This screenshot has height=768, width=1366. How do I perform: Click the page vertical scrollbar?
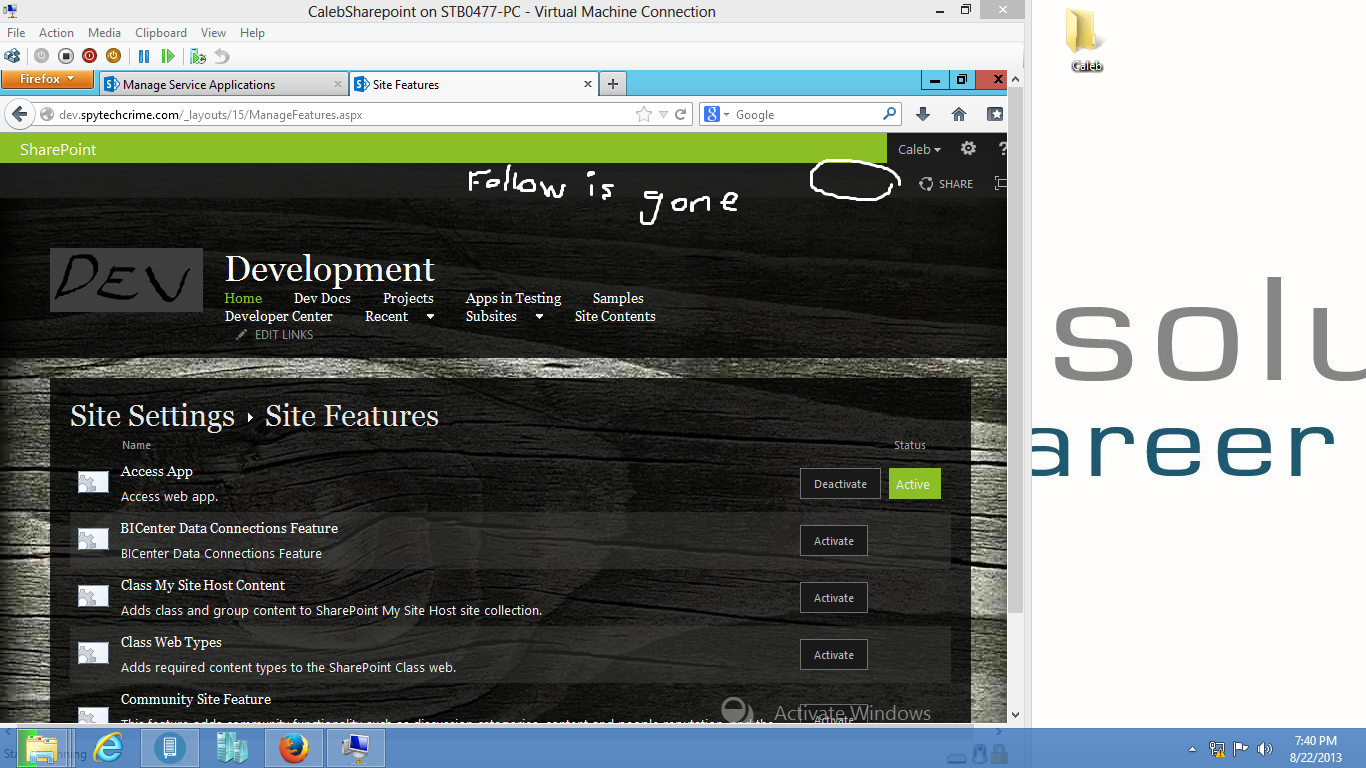(1016, 350)
